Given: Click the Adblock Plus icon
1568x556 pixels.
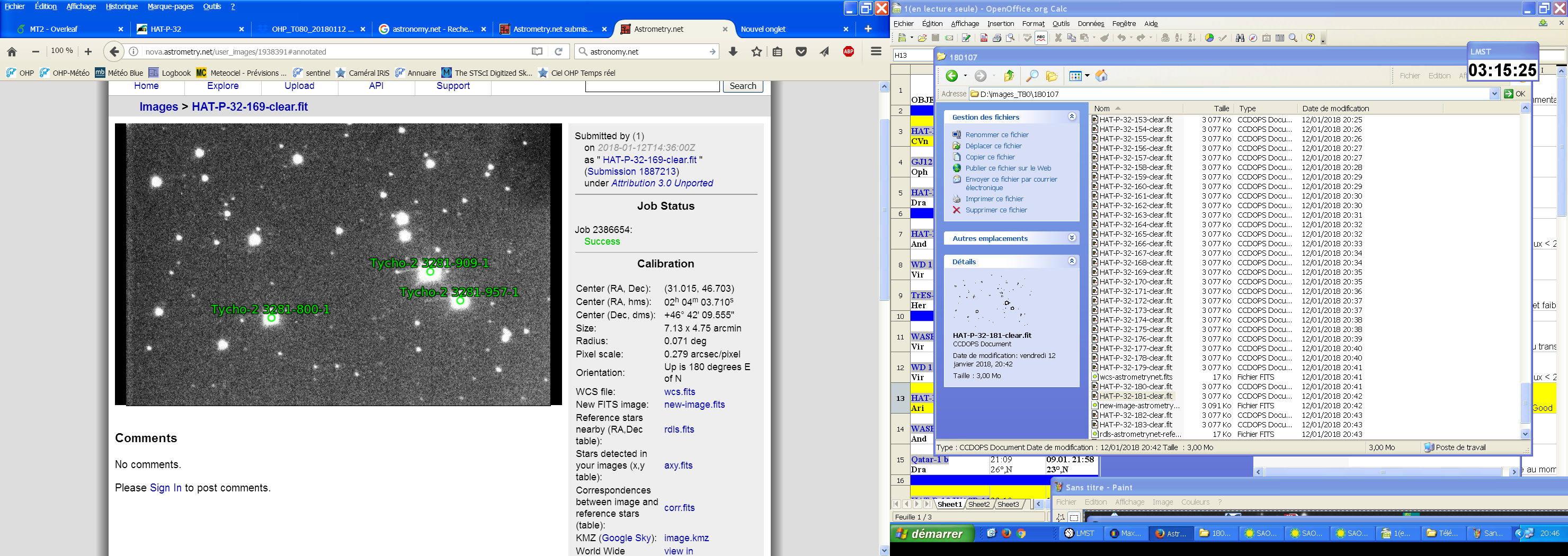Looking at the screenshot, I should point(849,52).
